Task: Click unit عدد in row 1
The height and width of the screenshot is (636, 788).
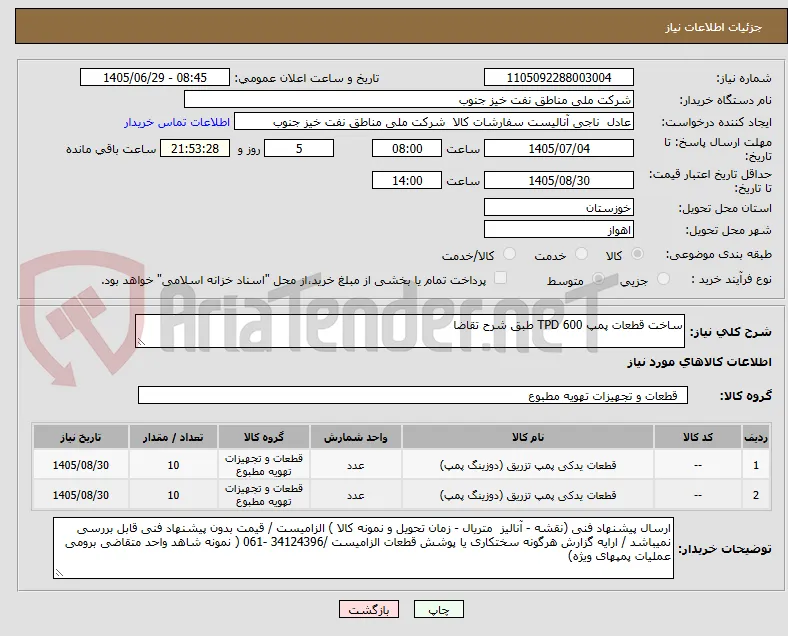Action: click(x=356, y=465)
